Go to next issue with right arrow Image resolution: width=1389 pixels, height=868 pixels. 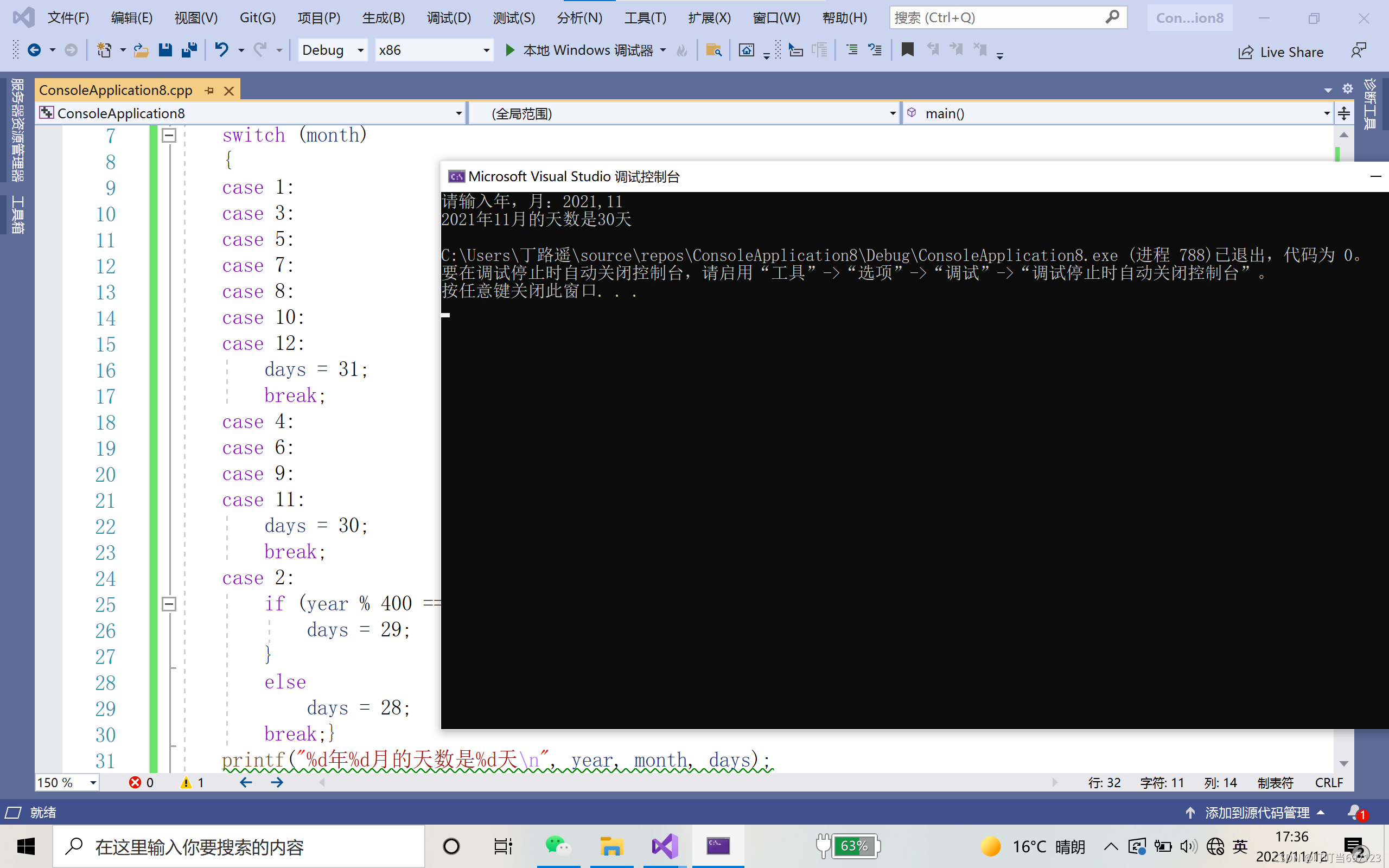(277, 782)
